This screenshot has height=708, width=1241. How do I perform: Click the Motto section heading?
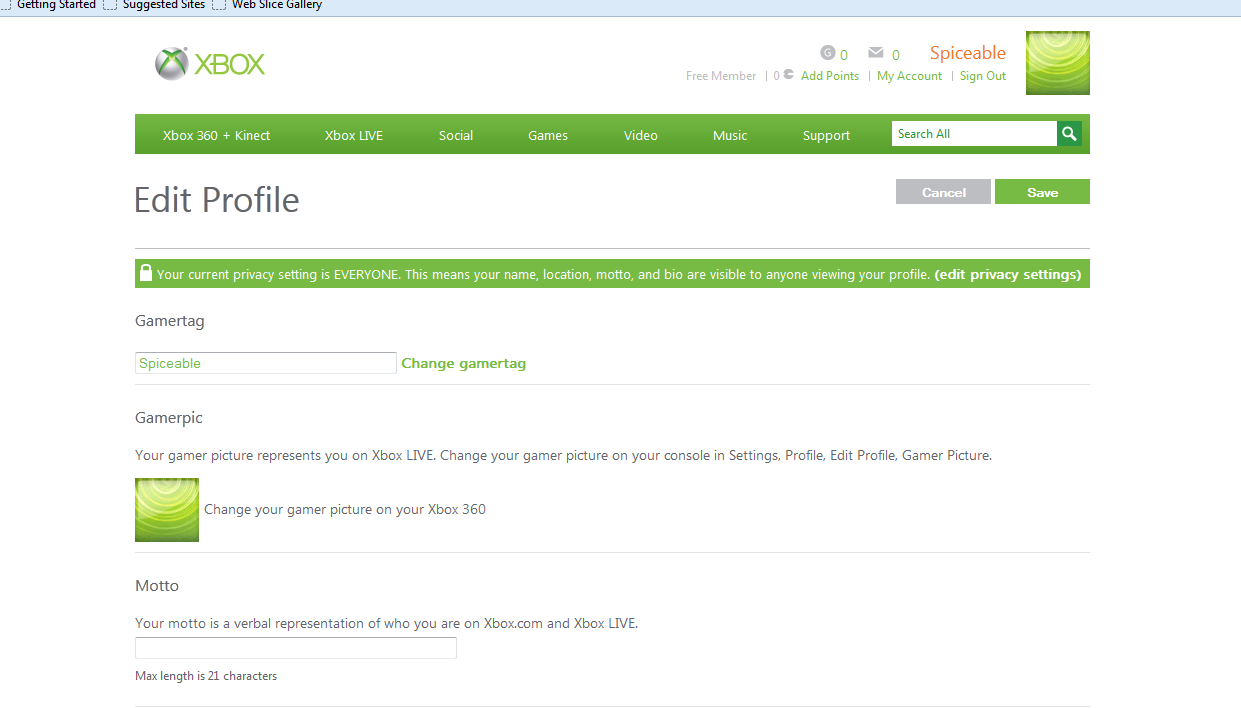(157, 585)
